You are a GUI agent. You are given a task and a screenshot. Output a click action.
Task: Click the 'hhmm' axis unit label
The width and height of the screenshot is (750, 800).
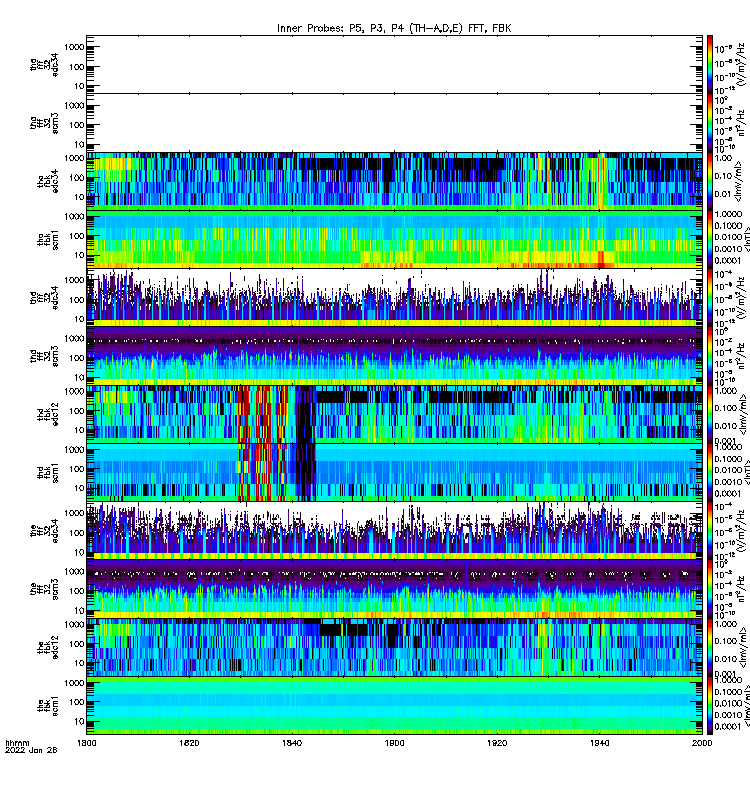[17, 743]
